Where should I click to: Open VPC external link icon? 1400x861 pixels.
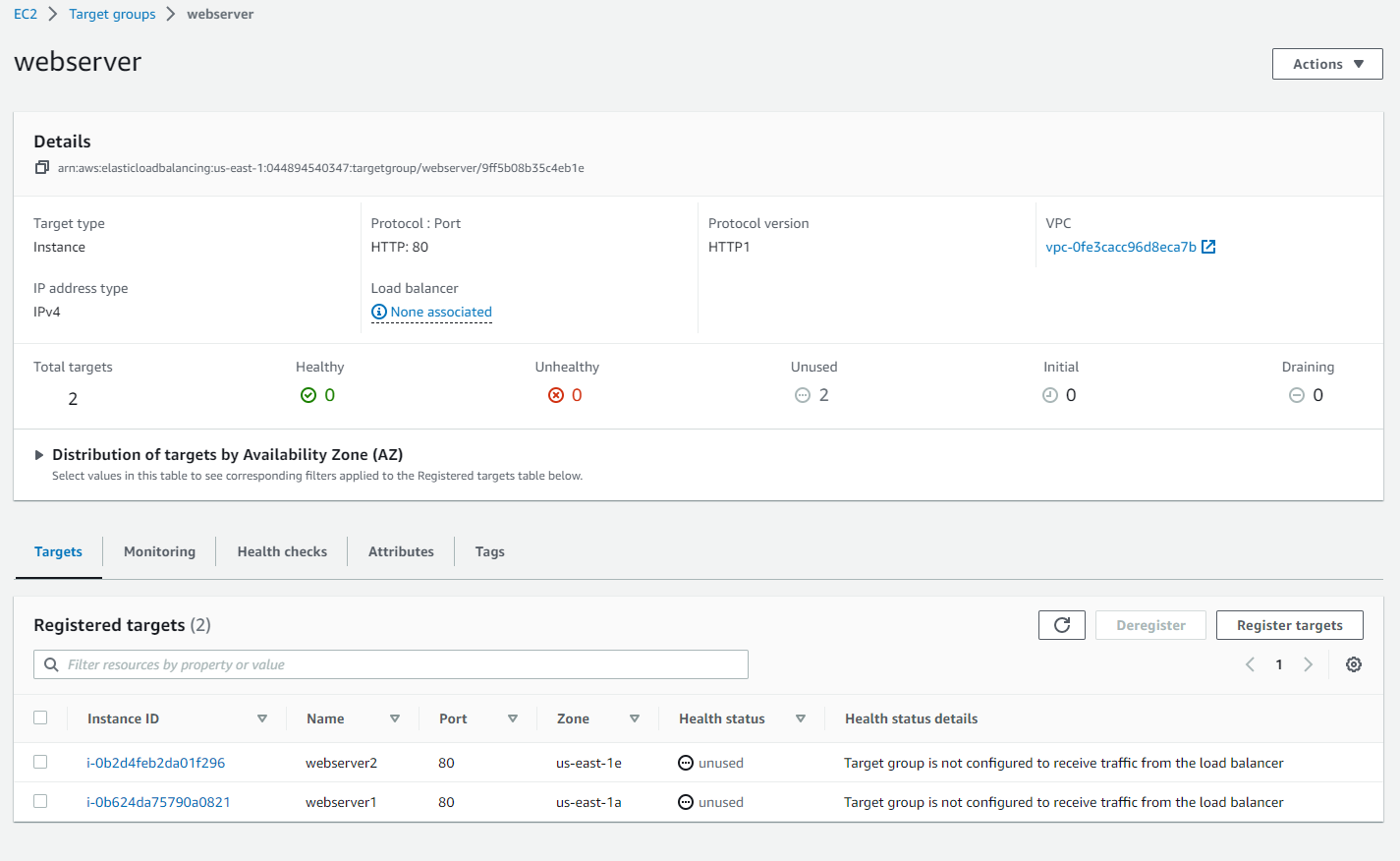point(1208,247)
